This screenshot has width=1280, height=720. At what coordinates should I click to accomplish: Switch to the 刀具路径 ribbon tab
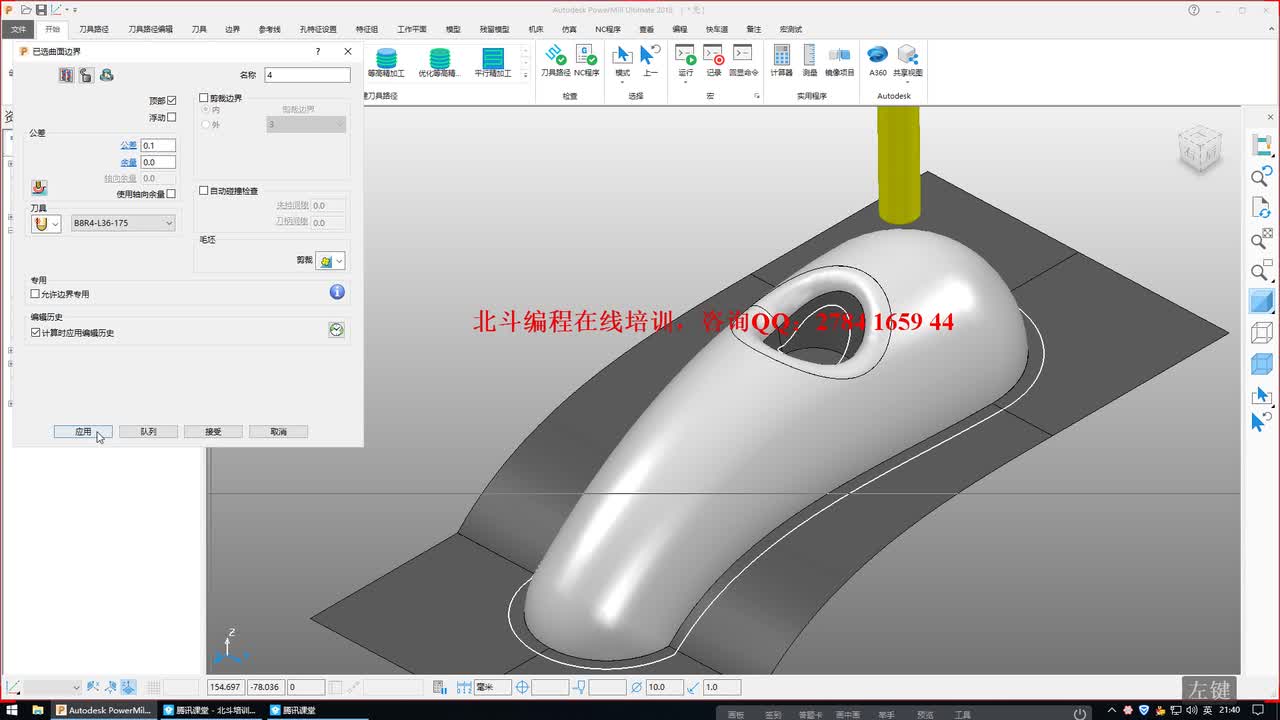point(94,29)
